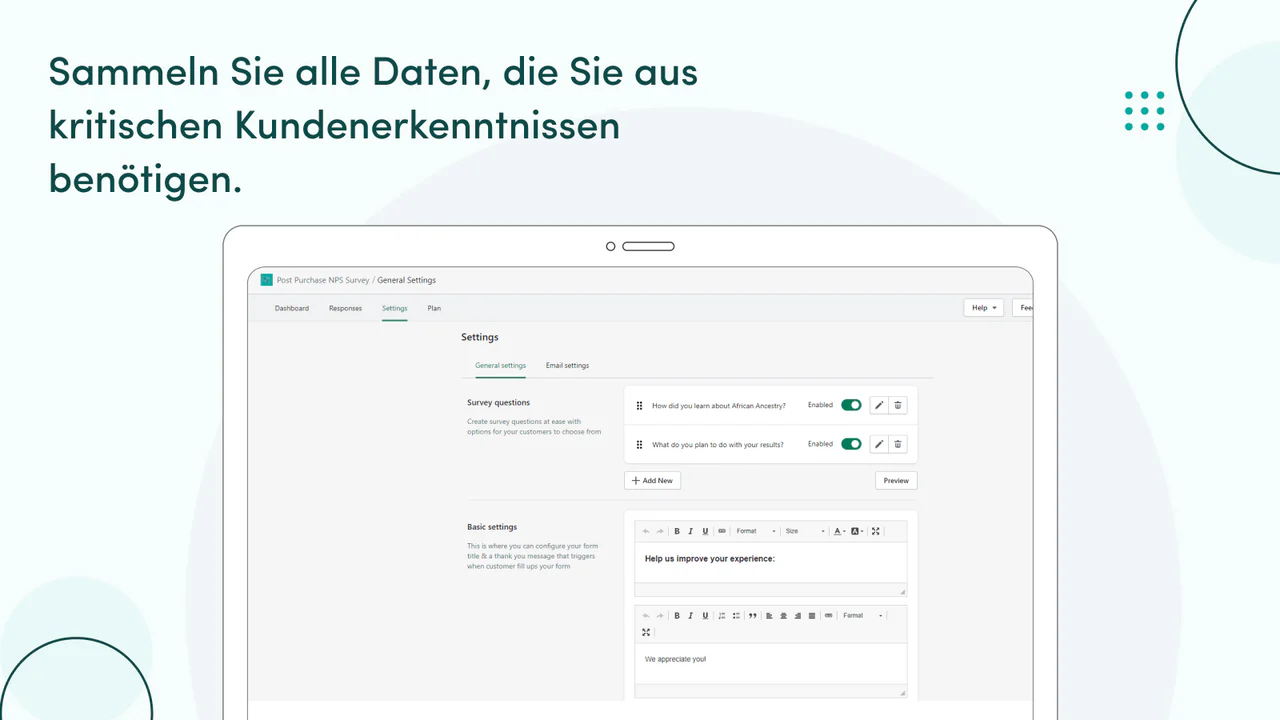Viewport: 1280px width, 720px height.
Task: Select the Settings tab
Action: pos(394,308)
